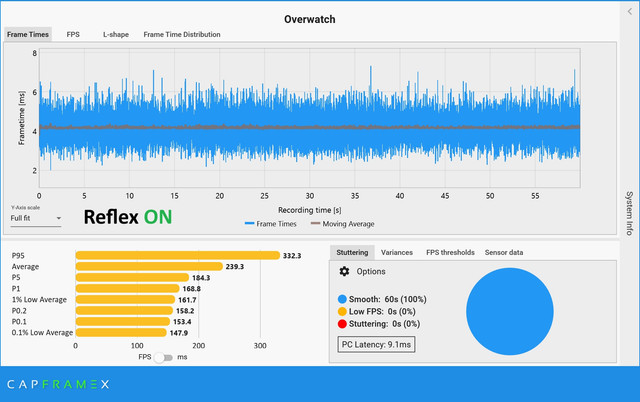Image resolution: width=640 pixels, height=402 pixels.
Task: Collapse the System Info panel chevron
Action: click(x=630, y=11)
